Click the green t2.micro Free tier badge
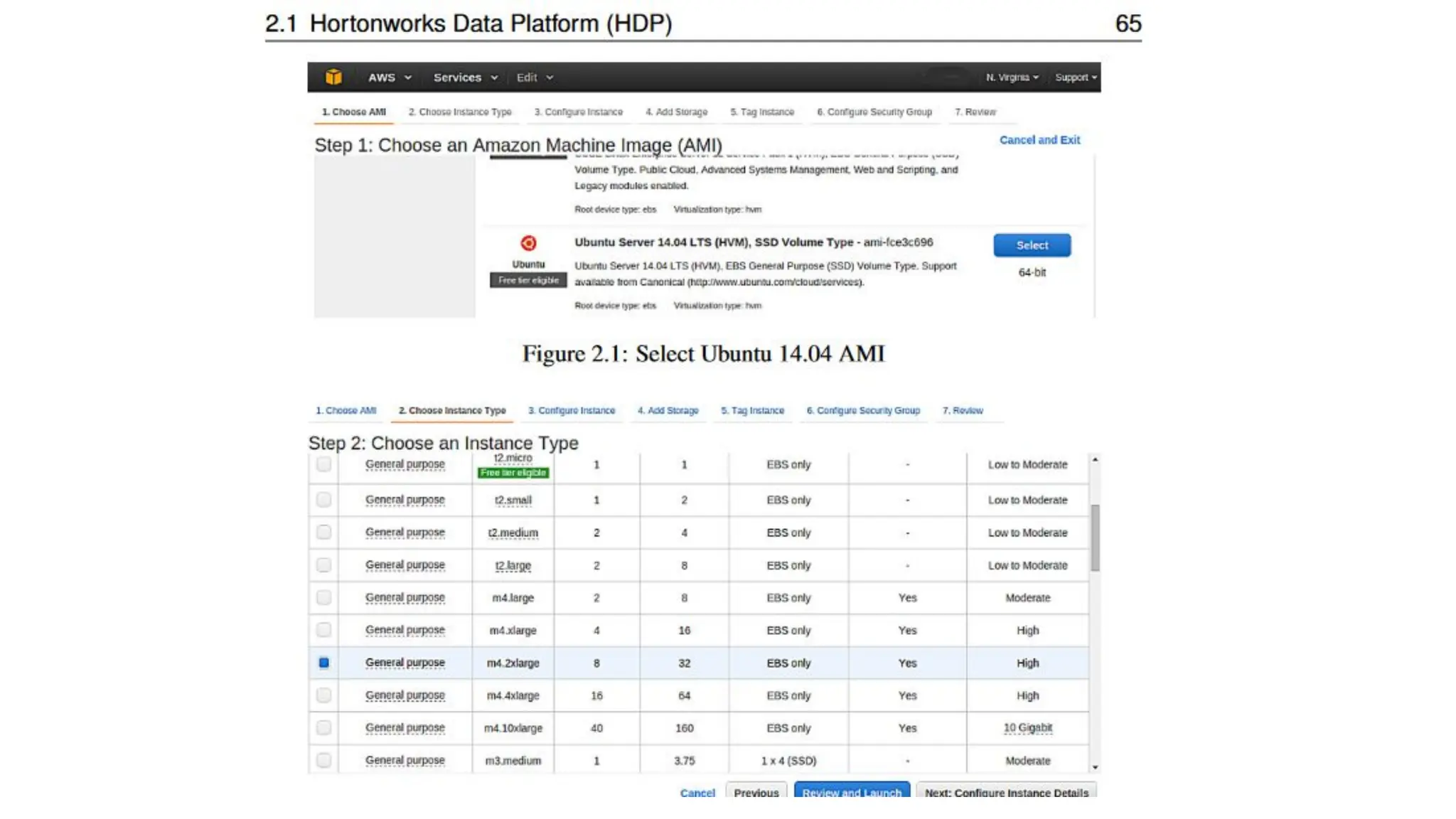Image resolution: width=1456 pixels, height=819 pixels. coord(513,473)
